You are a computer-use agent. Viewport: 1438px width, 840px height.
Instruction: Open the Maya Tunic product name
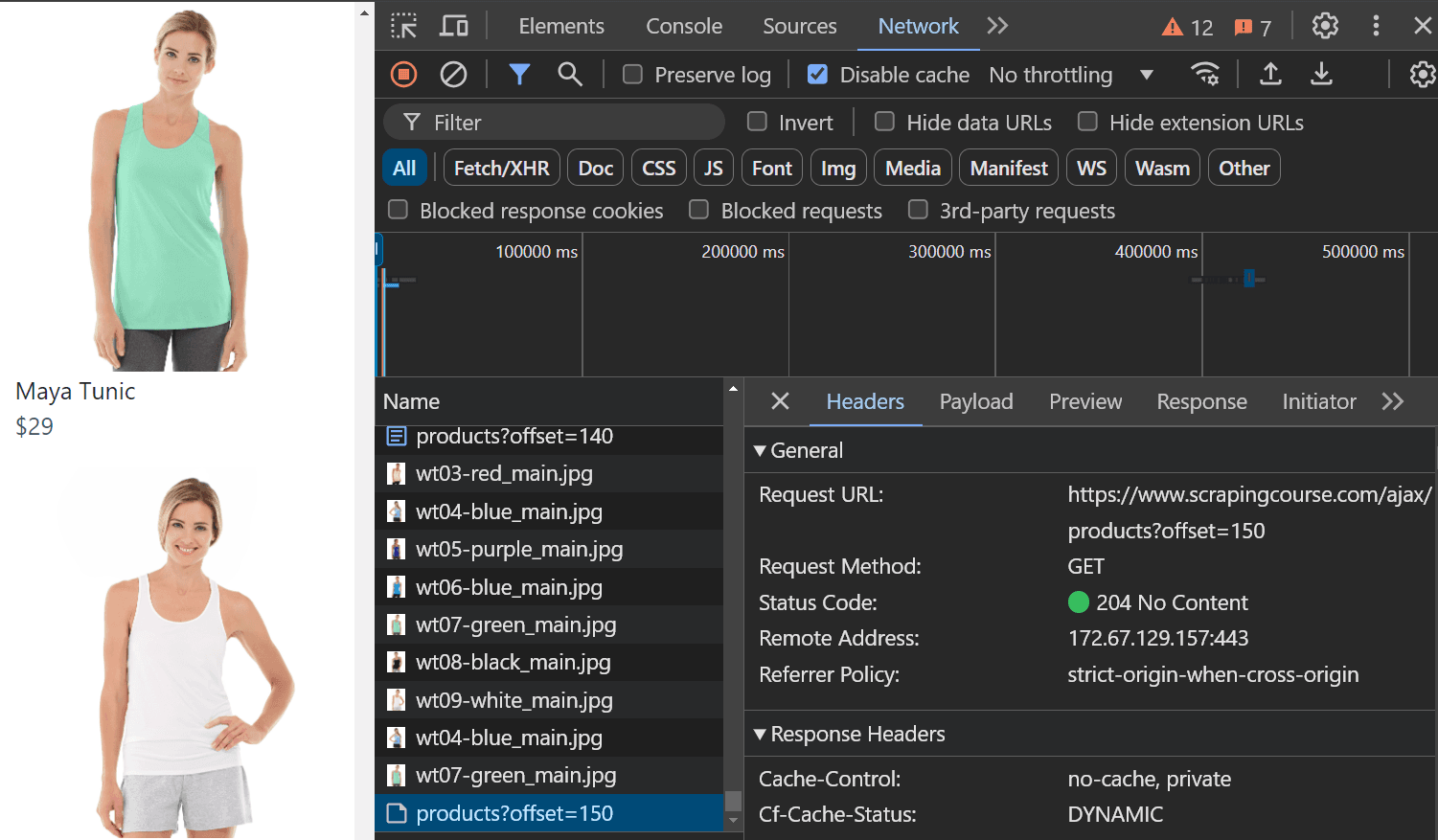point(75,391)
